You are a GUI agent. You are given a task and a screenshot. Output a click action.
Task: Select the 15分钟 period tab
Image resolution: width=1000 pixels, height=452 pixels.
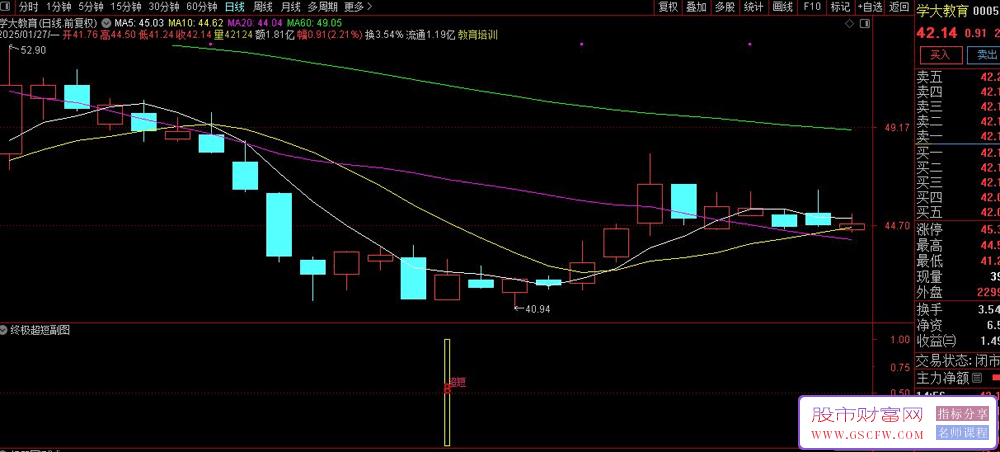[x=126, y=8]
